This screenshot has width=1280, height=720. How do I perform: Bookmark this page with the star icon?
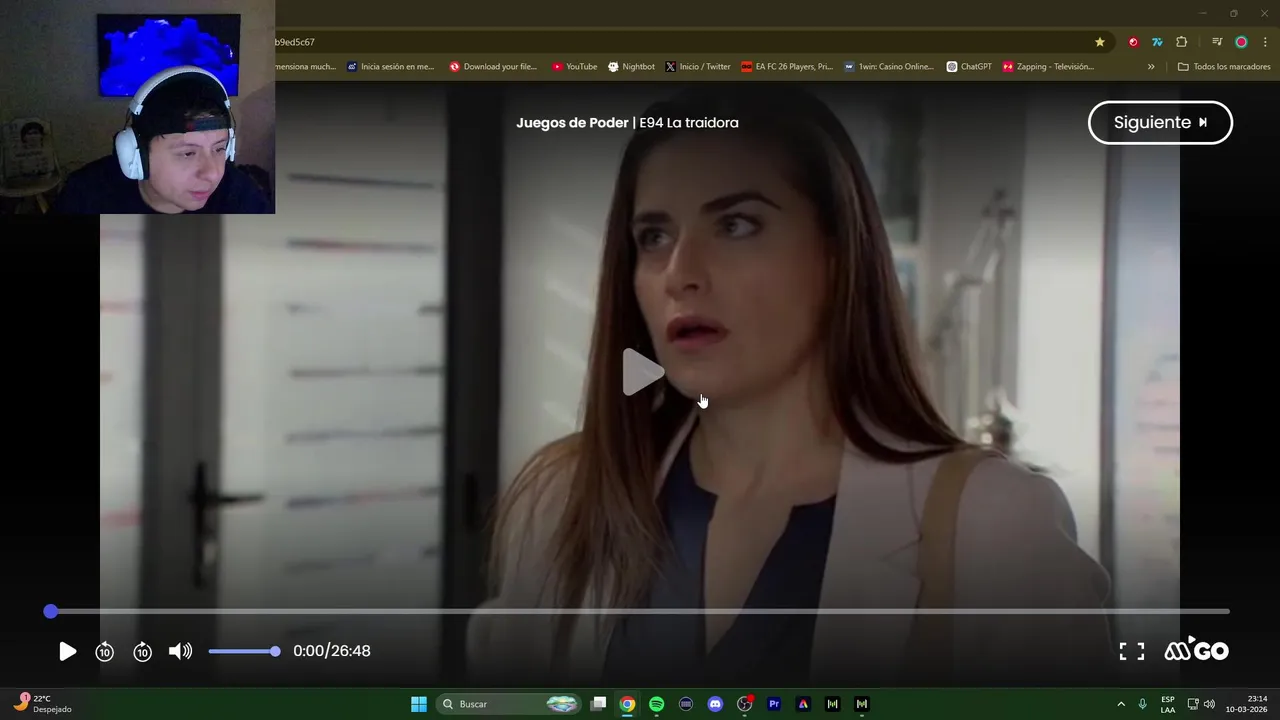[x=1100, y=42]
